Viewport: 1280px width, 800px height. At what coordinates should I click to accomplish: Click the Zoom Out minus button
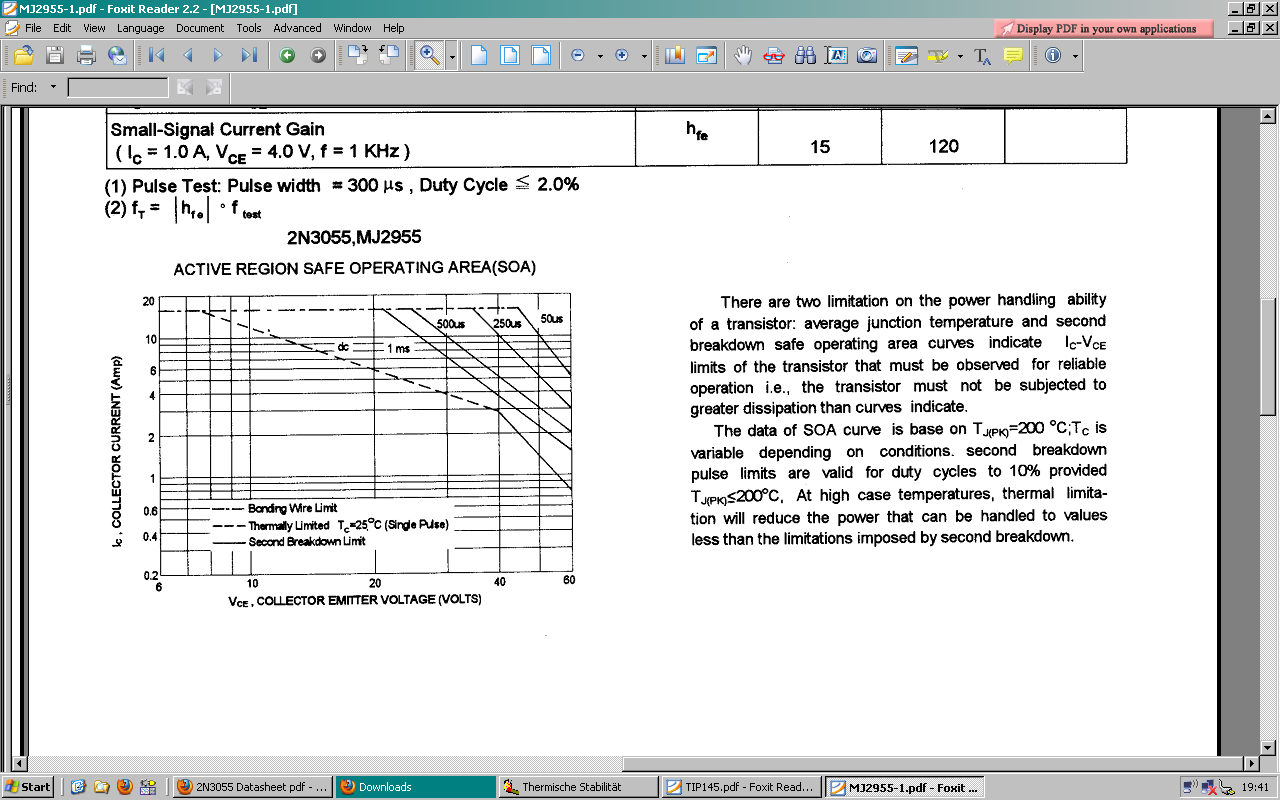pos(578,55)
